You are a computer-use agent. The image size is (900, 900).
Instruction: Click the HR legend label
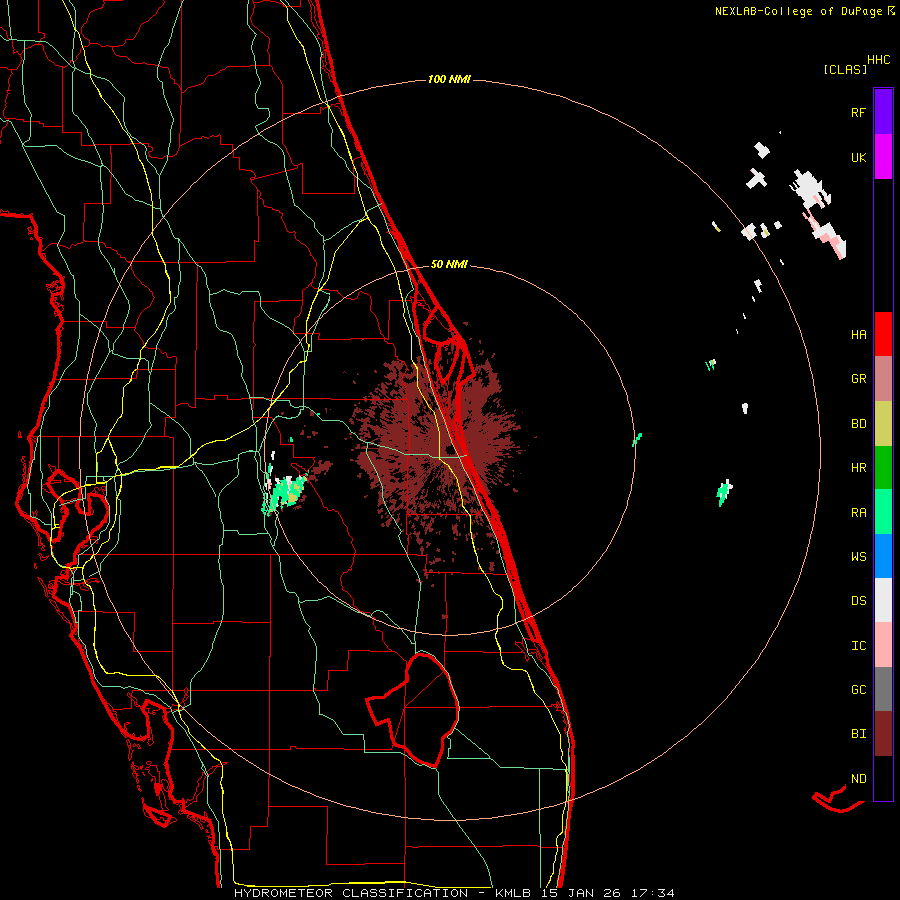(858, 468)
